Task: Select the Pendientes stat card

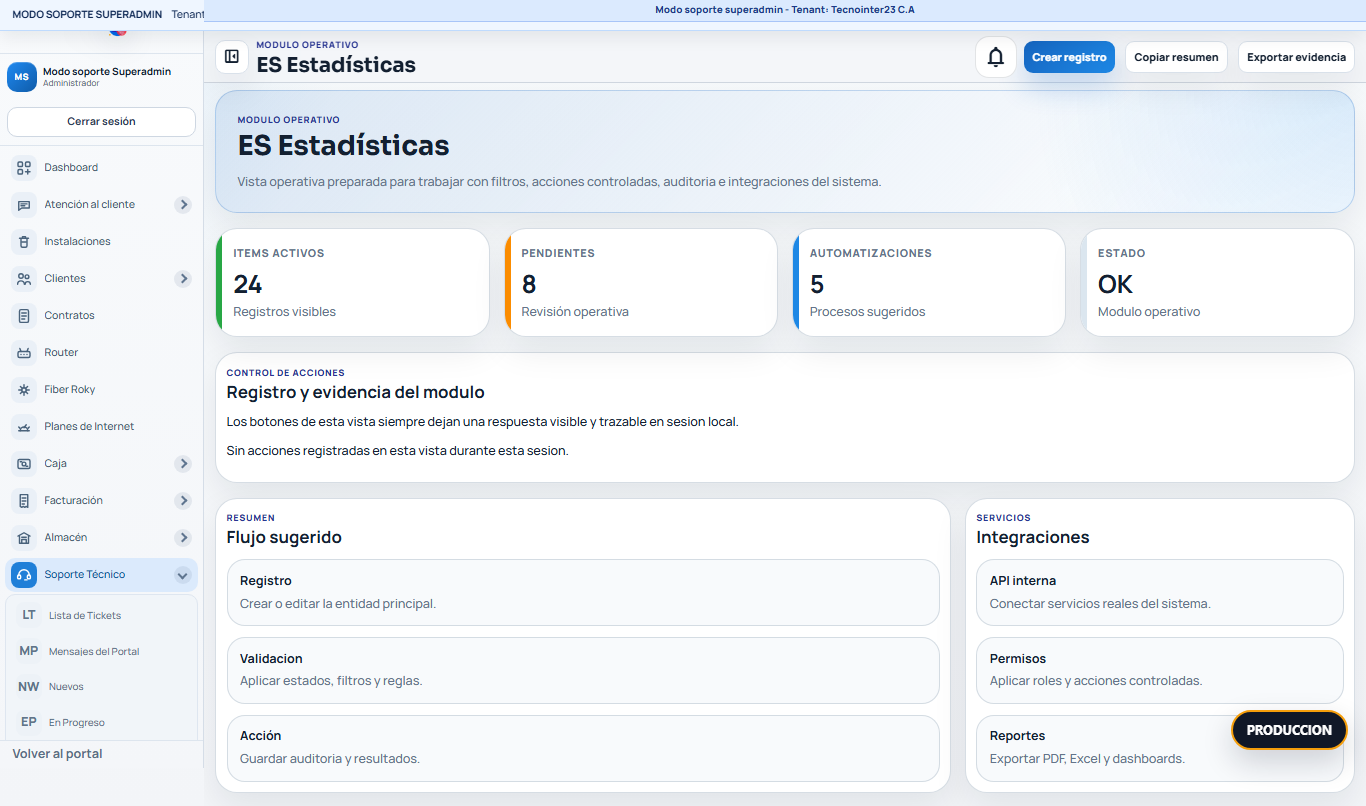Action: 640,283
